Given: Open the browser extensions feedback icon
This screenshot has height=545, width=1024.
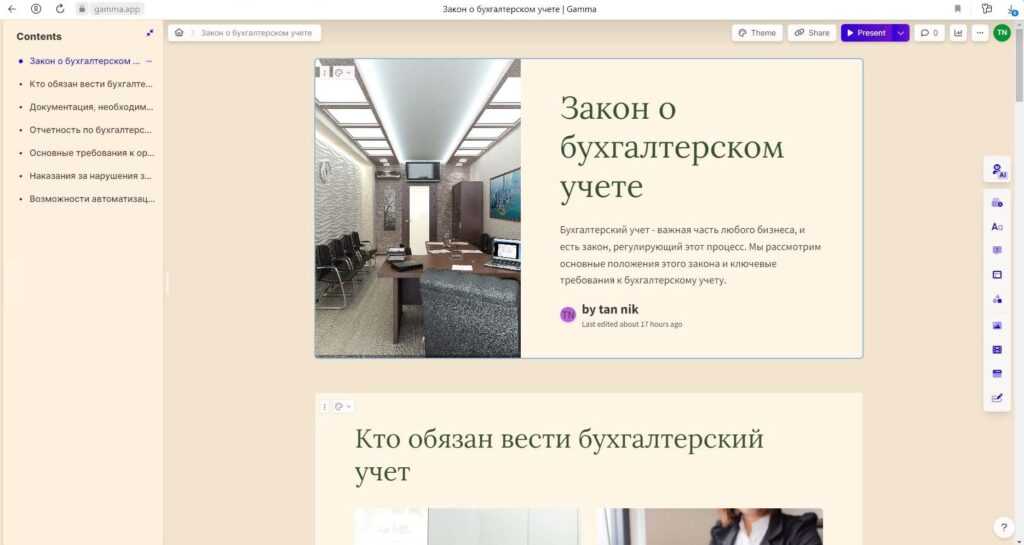Looking at the screenshot, I should [987, 9].
